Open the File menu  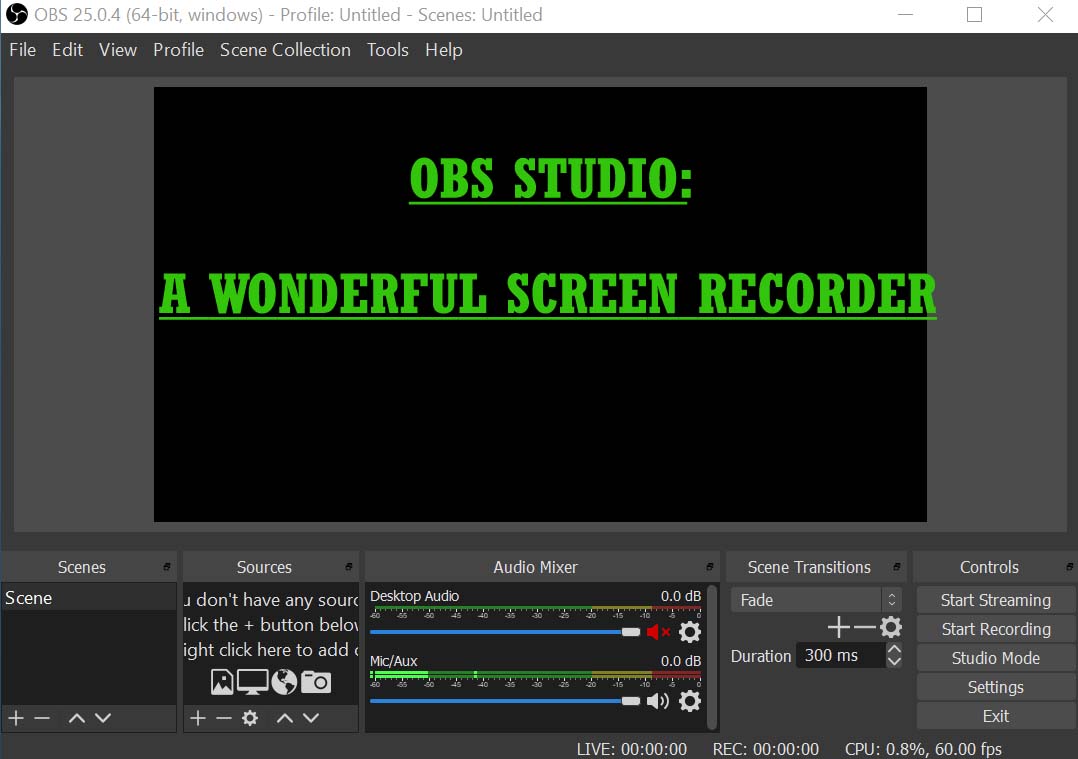coord(23,50)
